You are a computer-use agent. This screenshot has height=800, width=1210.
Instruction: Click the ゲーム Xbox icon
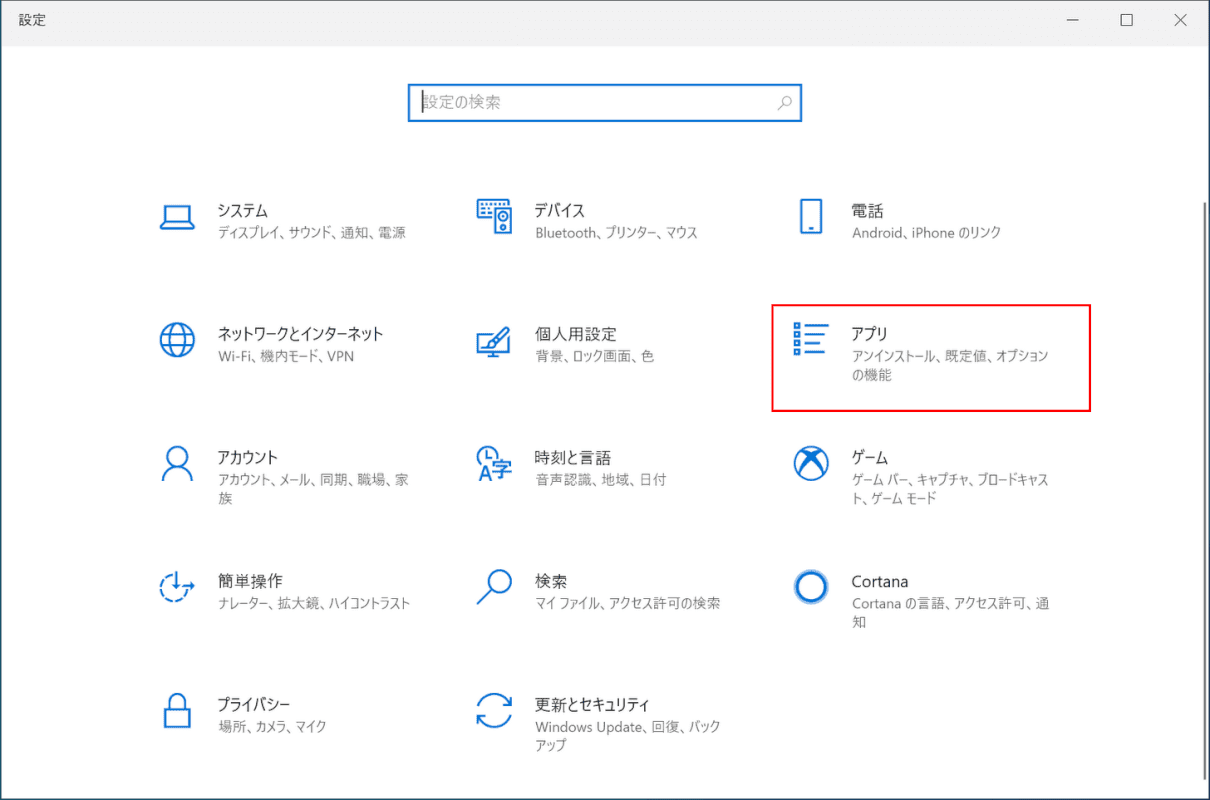(811, 463)
